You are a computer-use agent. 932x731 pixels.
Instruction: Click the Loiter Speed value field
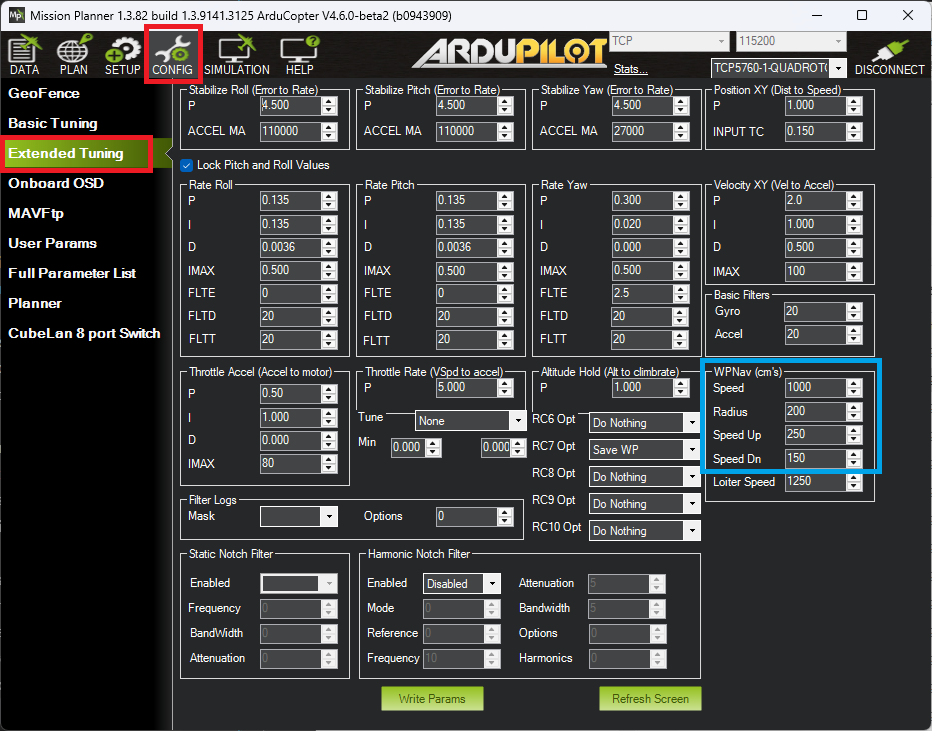[x=813, y=482]
